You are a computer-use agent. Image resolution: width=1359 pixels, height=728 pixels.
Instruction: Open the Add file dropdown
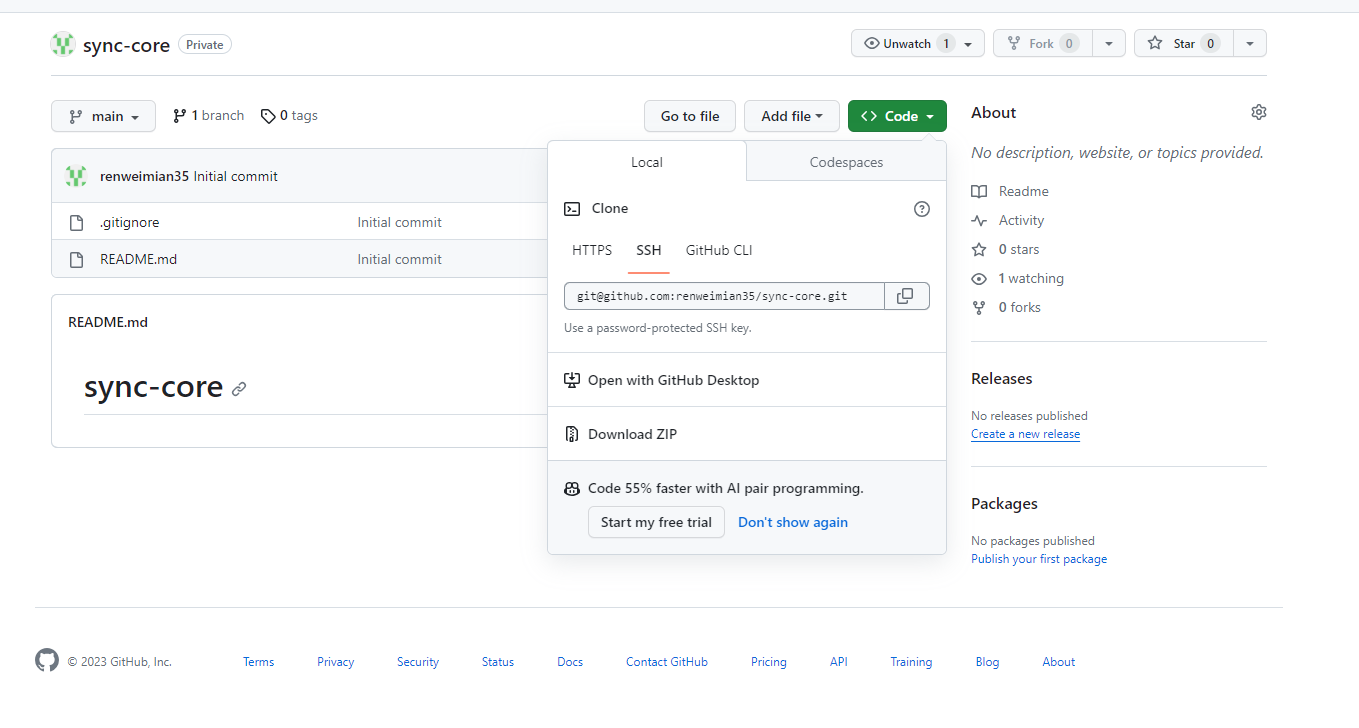(x=791, y=116)
